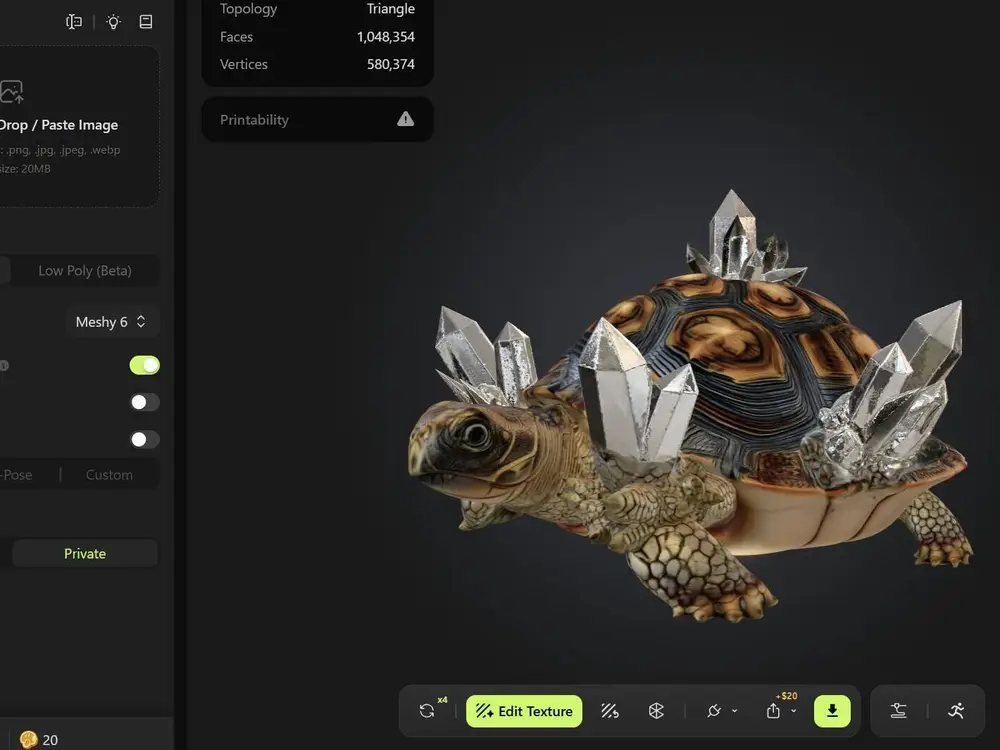Image resolution: width=1000 pixels, height=750 pixels.
Task: Click the Printability warning triangle icon
Action: pos(406,119)
